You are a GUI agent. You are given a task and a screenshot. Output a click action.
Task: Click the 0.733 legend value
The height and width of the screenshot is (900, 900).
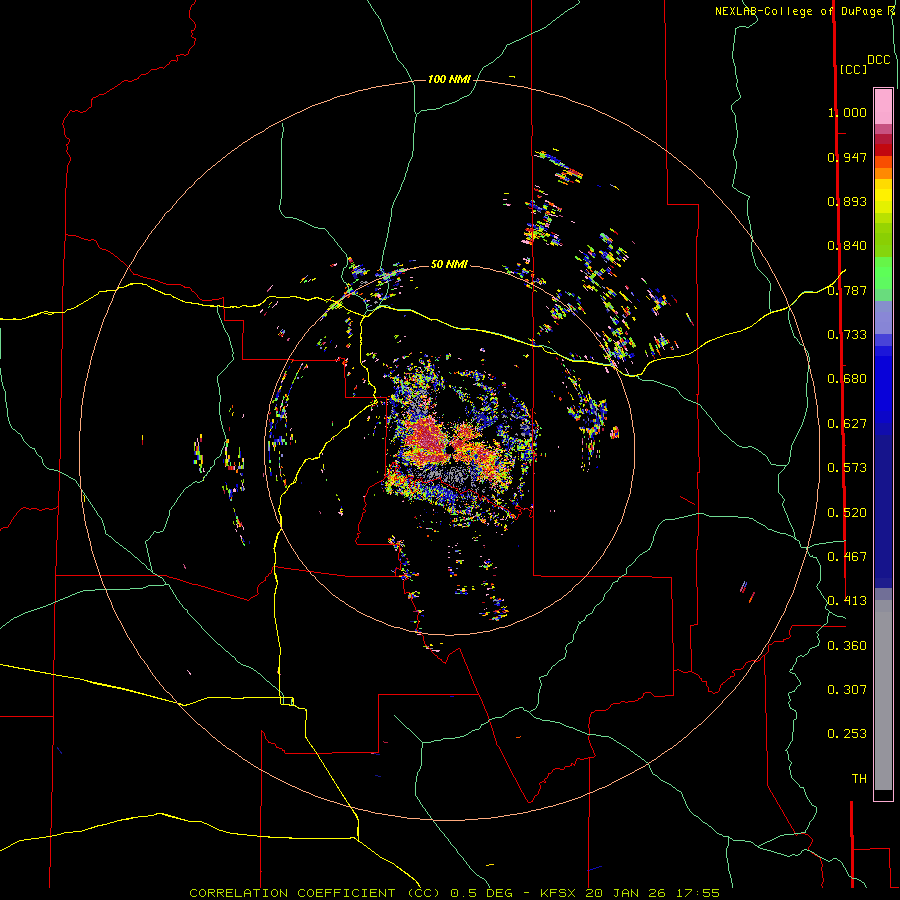(847, 335)
